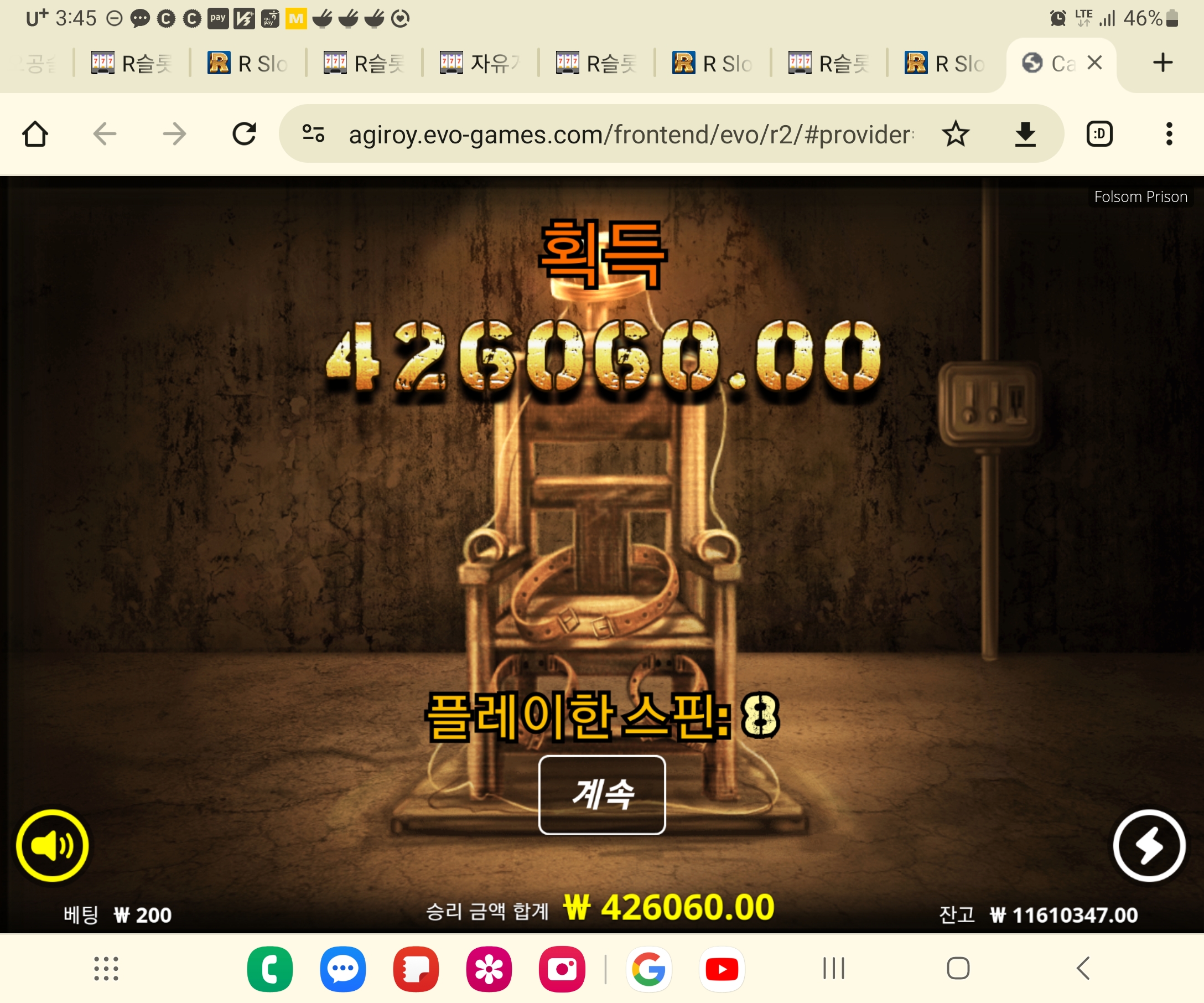The height and width of the screenshot is (1003, 1204).
Task: Open the green Phone app
Action: click(x=270, y=969)
